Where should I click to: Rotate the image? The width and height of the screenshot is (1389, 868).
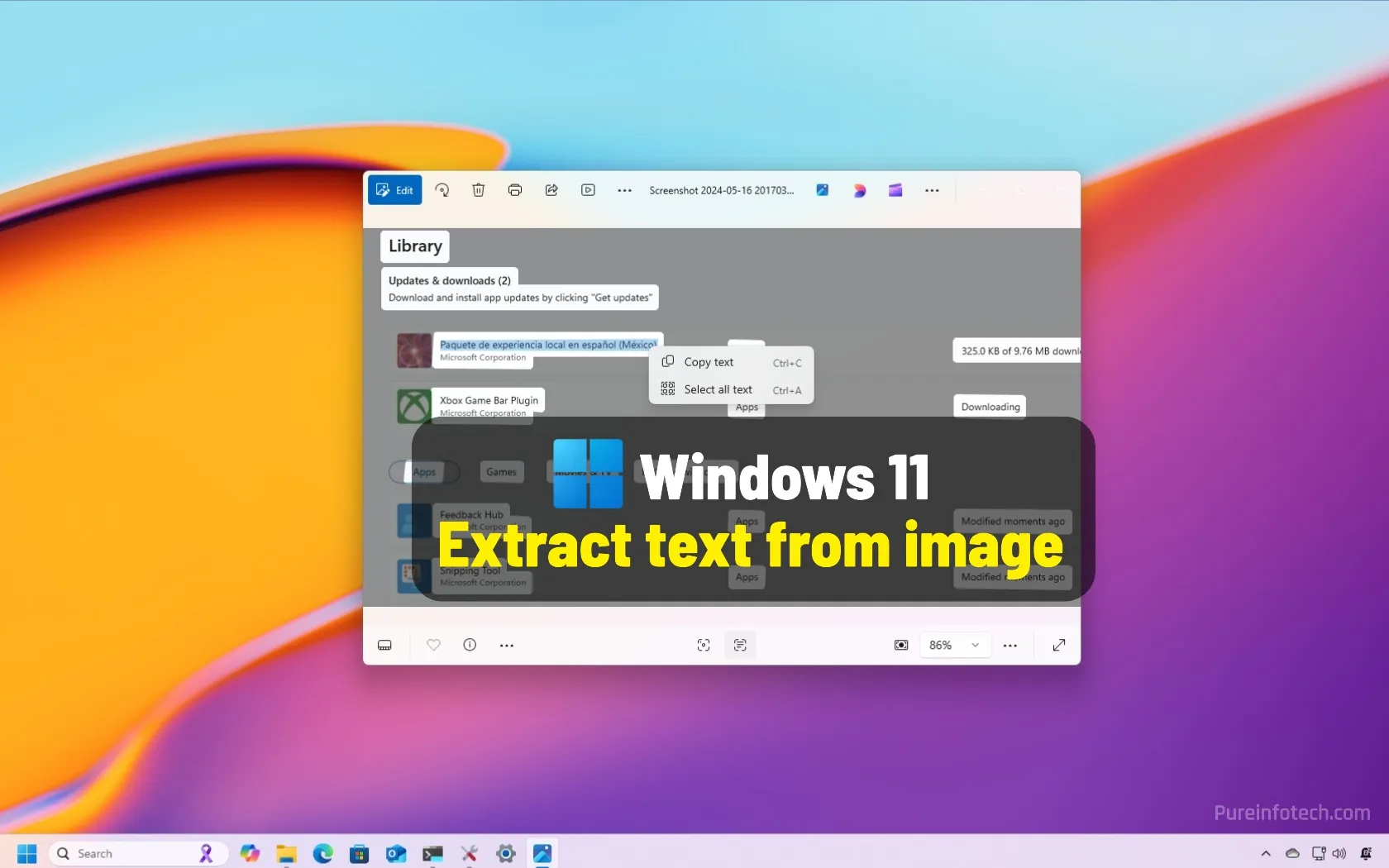click(x=442, y=190)
